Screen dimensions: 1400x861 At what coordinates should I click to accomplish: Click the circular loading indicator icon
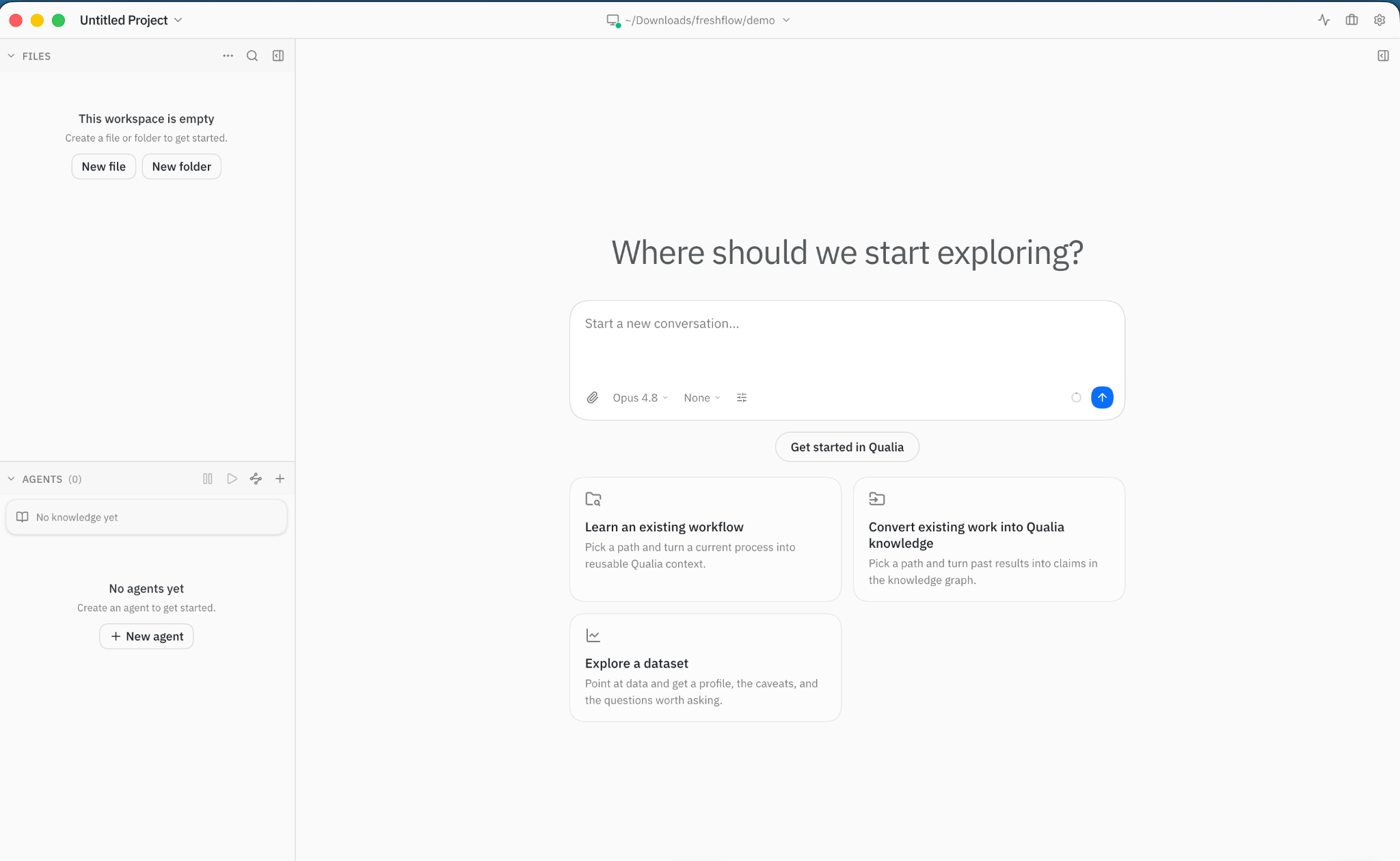pos(1076,397)
